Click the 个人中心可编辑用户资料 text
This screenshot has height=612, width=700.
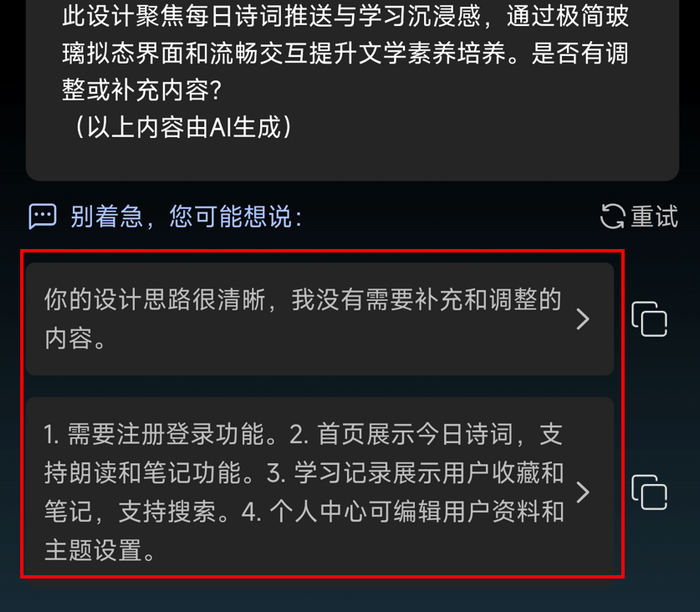pos(404,512)
